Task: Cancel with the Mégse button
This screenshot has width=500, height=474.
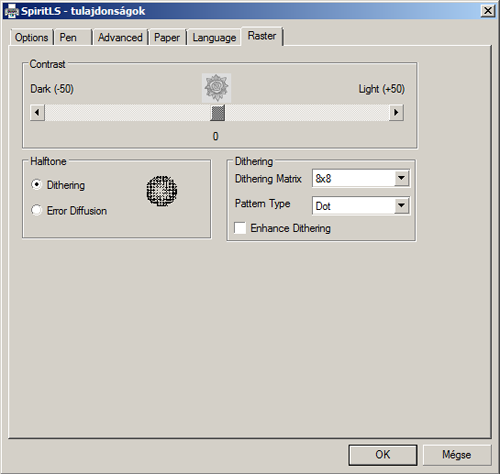Action: pyautogui.click(x=457, y=455)
